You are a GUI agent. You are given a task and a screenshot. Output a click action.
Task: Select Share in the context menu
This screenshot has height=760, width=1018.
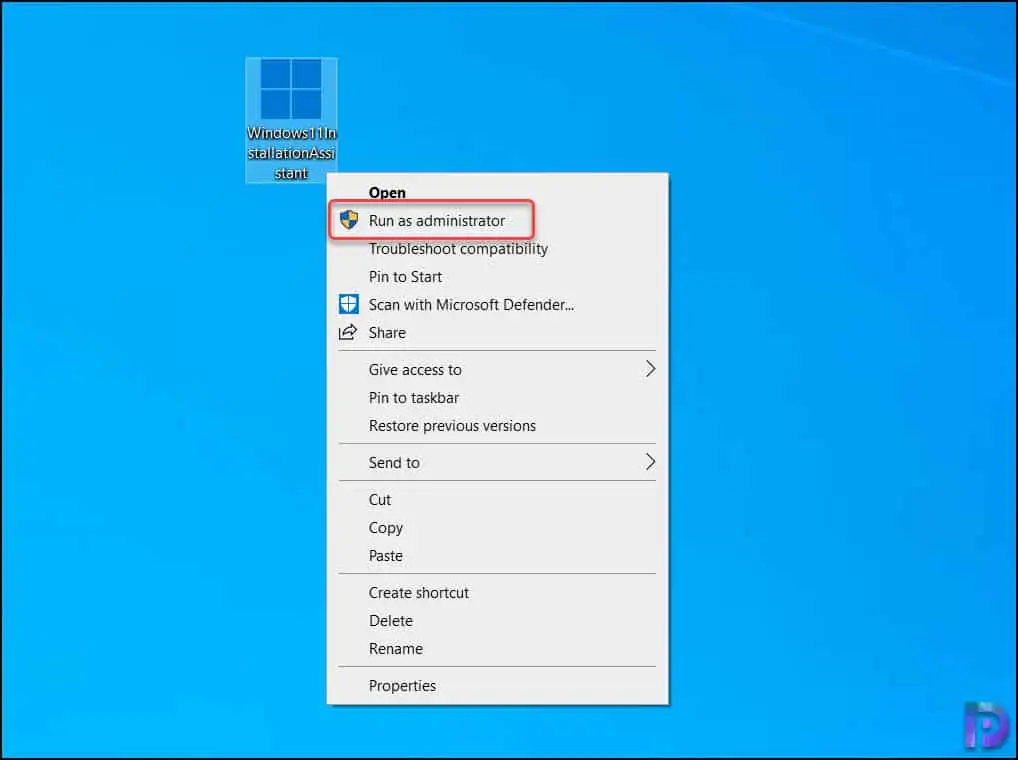(497, 332)
